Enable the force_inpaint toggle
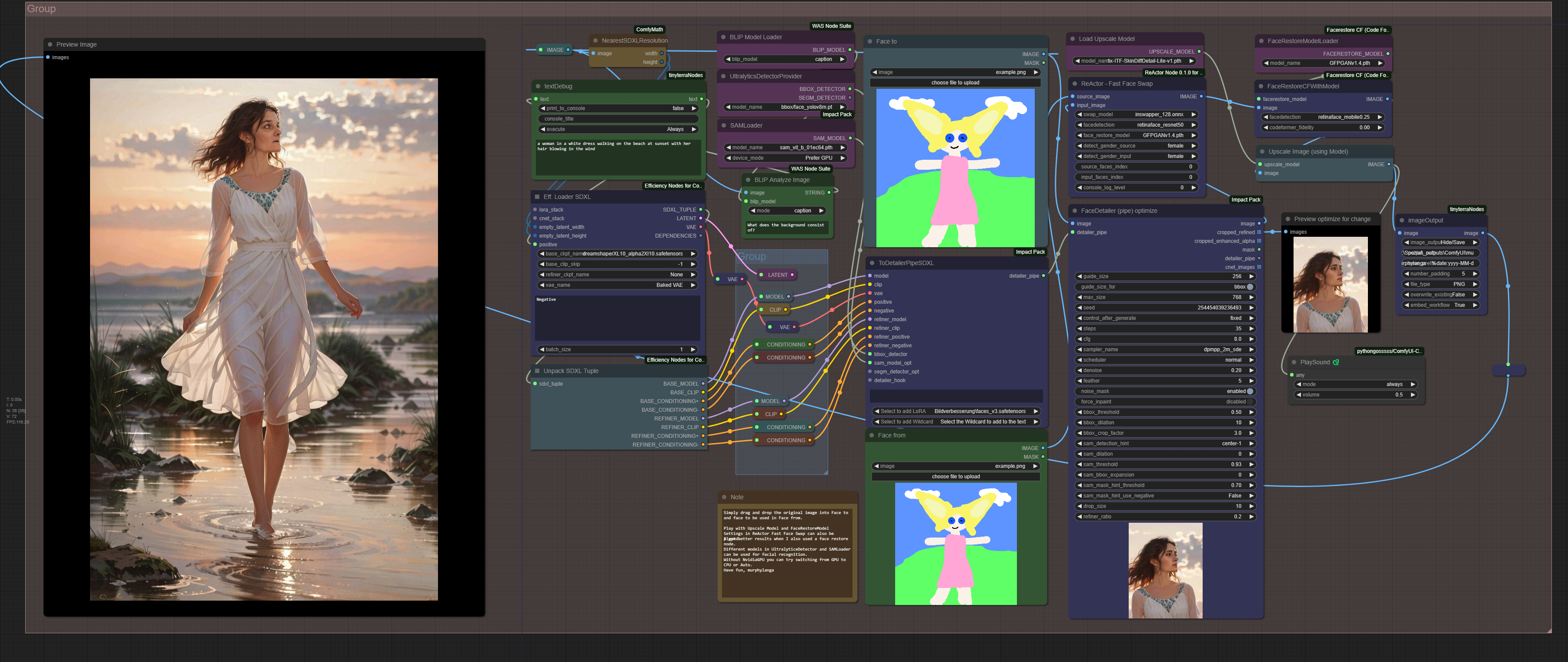Viewport: 1568px width, 662px height. pos(1165,402)
